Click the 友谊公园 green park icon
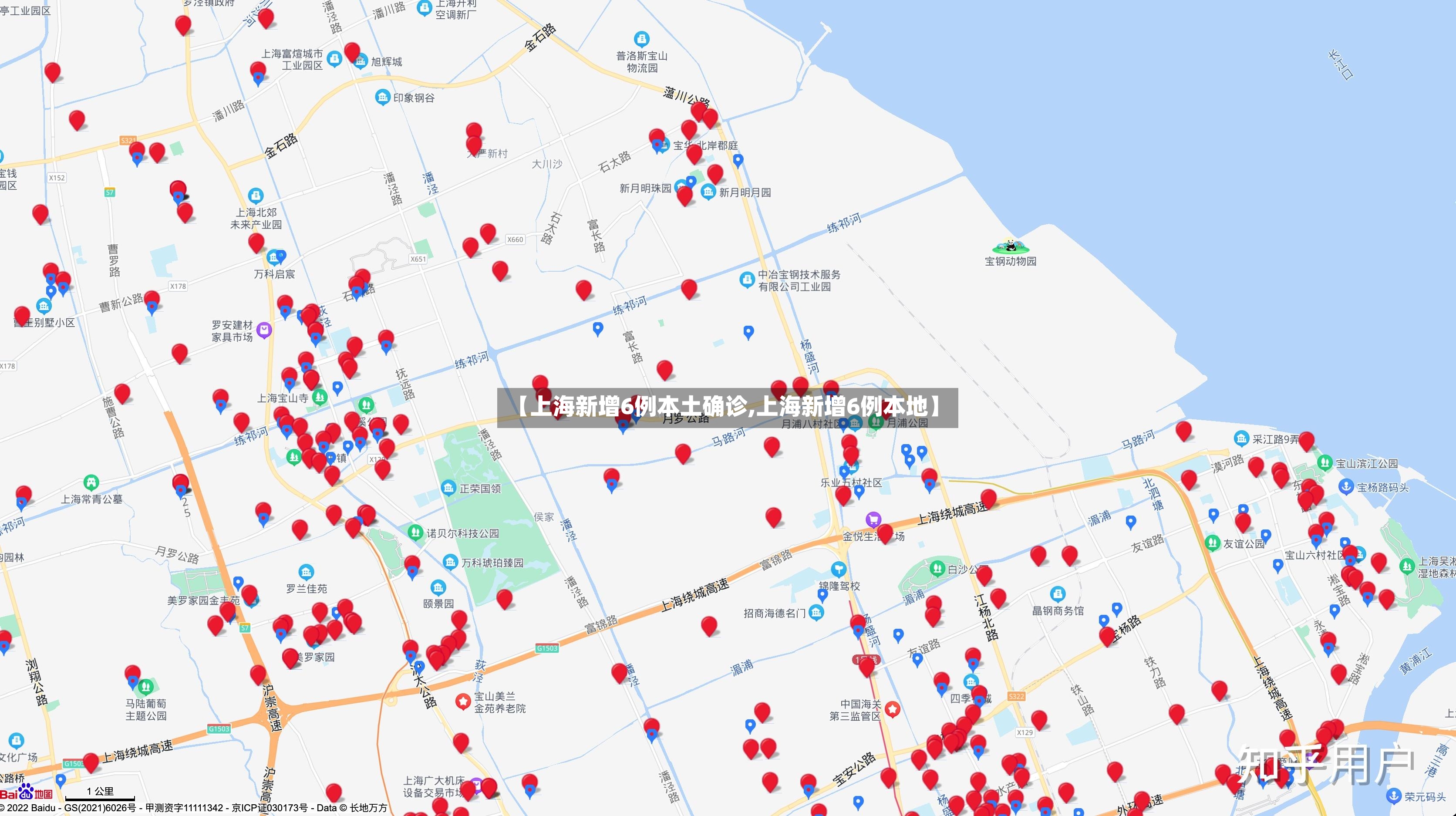This screenshot has height=816, width=1456. click(1213, 543)
